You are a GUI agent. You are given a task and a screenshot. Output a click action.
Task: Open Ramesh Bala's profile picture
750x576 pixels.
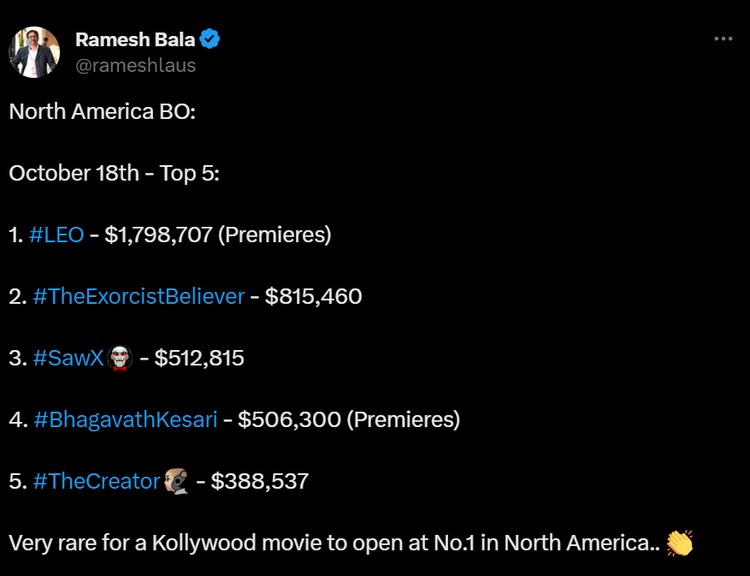coord(35,52)
